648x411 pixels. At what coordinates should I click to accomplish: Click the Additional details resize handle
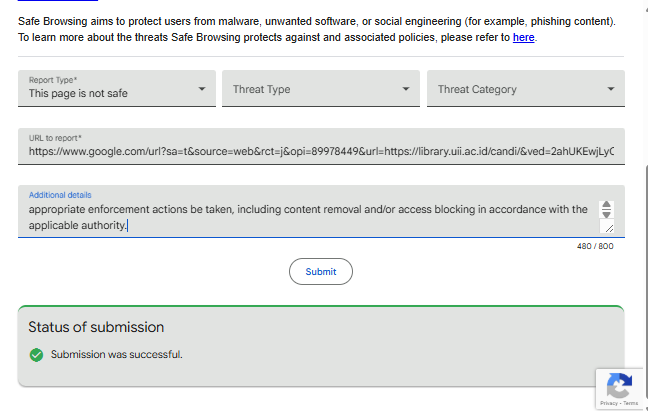point(607,228)
